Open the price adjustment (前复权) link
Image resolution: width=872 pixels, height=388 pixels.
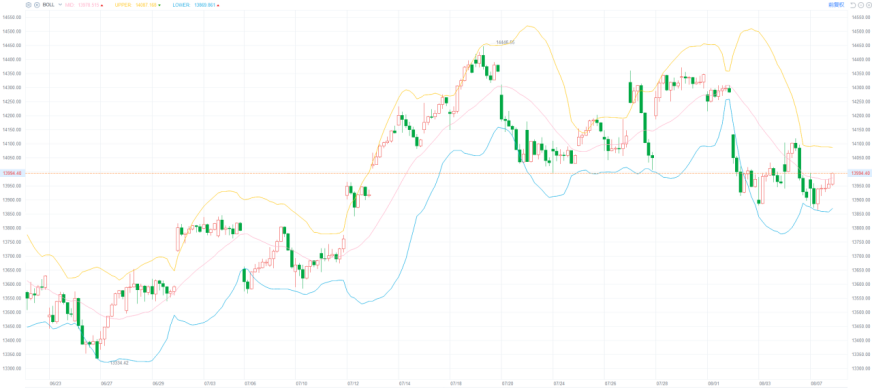click(x=836, y=4)
